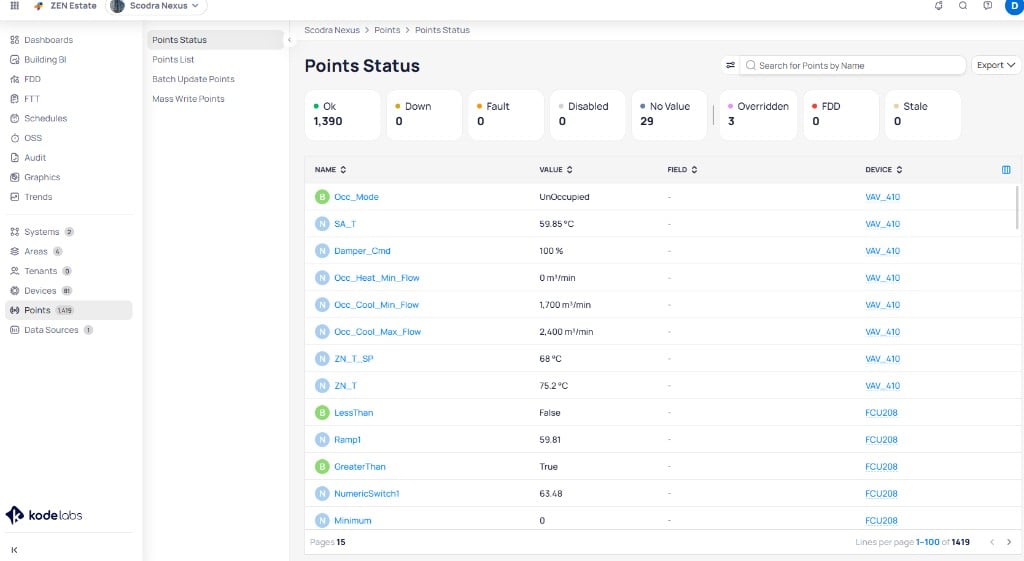
Task: Click the Search for Points by Name field
Action: pos(852,65)
